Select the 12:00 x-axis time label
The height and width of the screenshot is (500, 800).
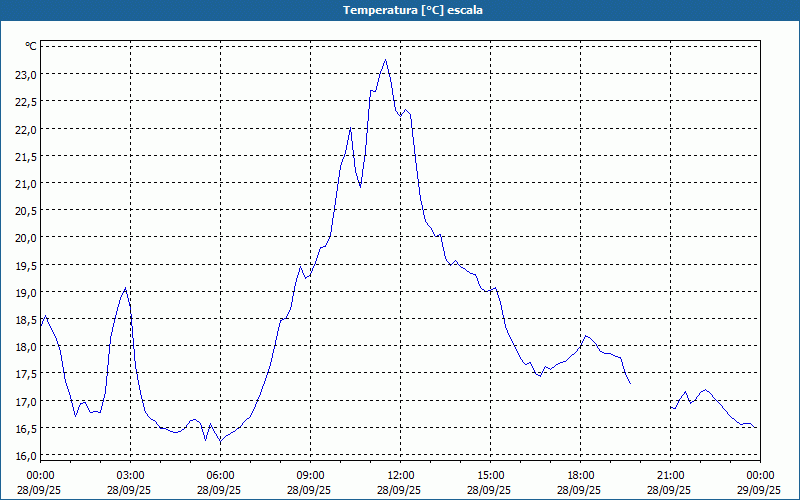click(400, 475)
